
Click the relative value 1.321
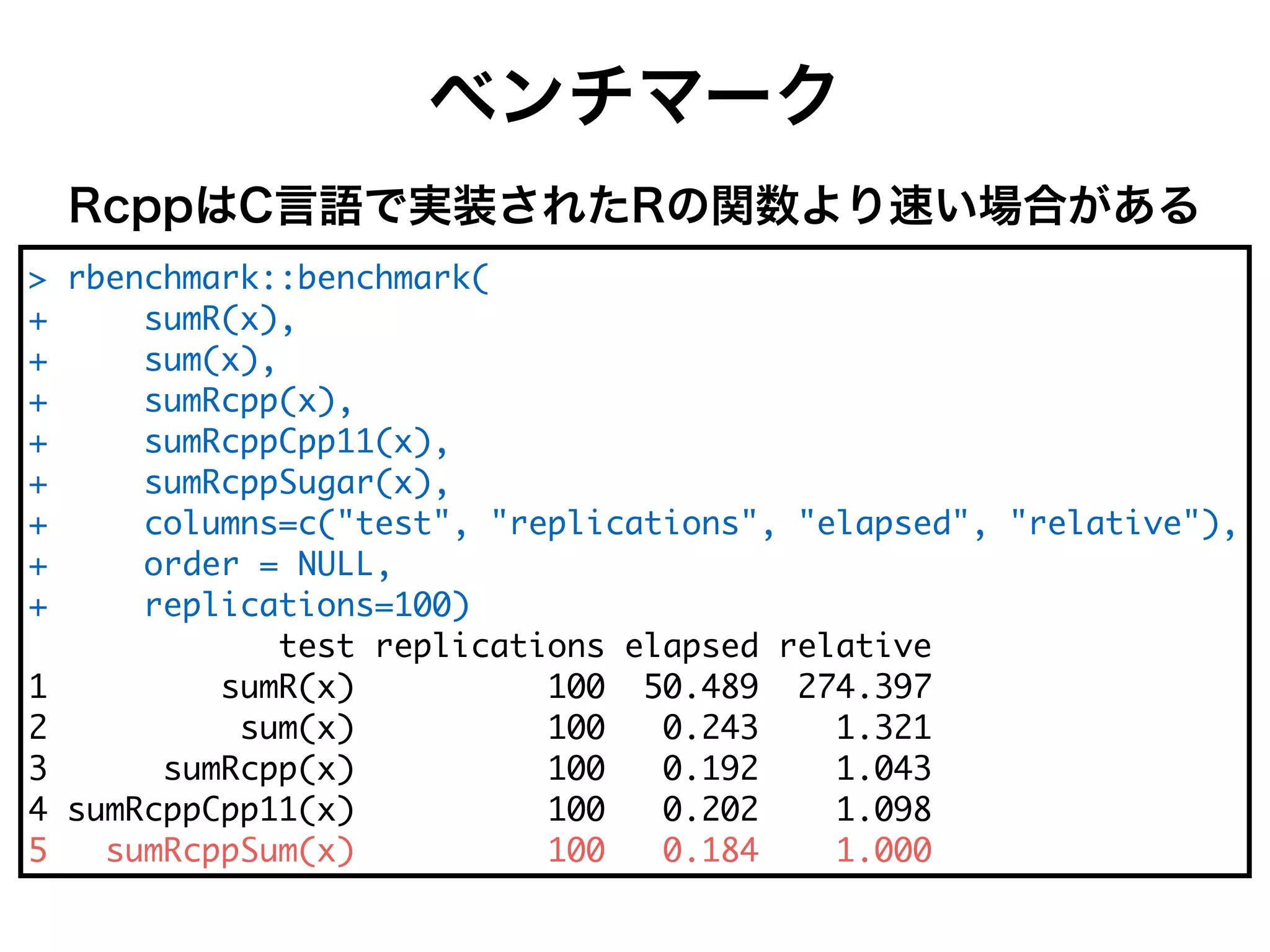[x=884, y=728]
